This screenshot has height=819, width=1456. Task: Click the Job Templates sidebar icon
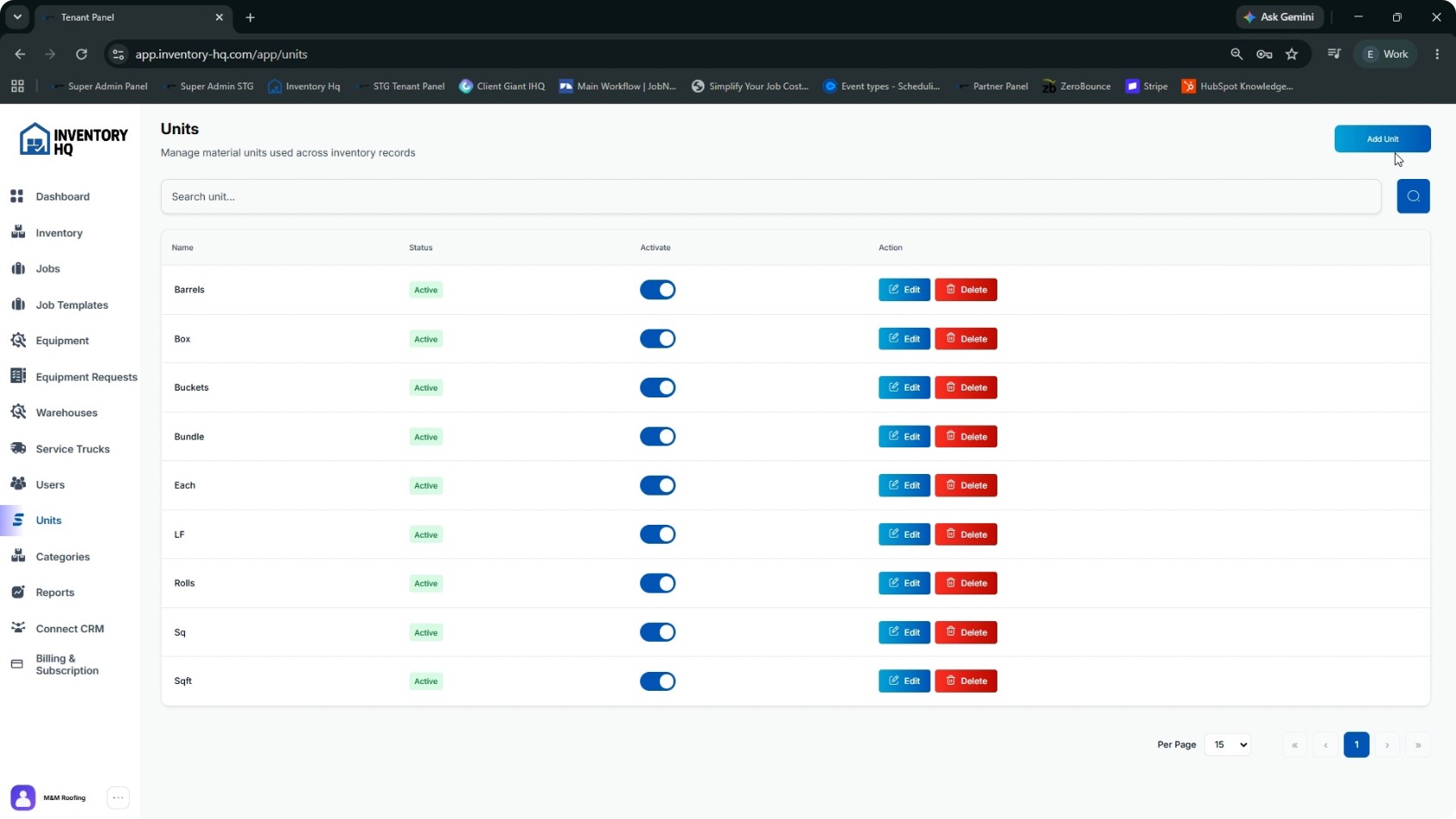[x=17, y=305]
